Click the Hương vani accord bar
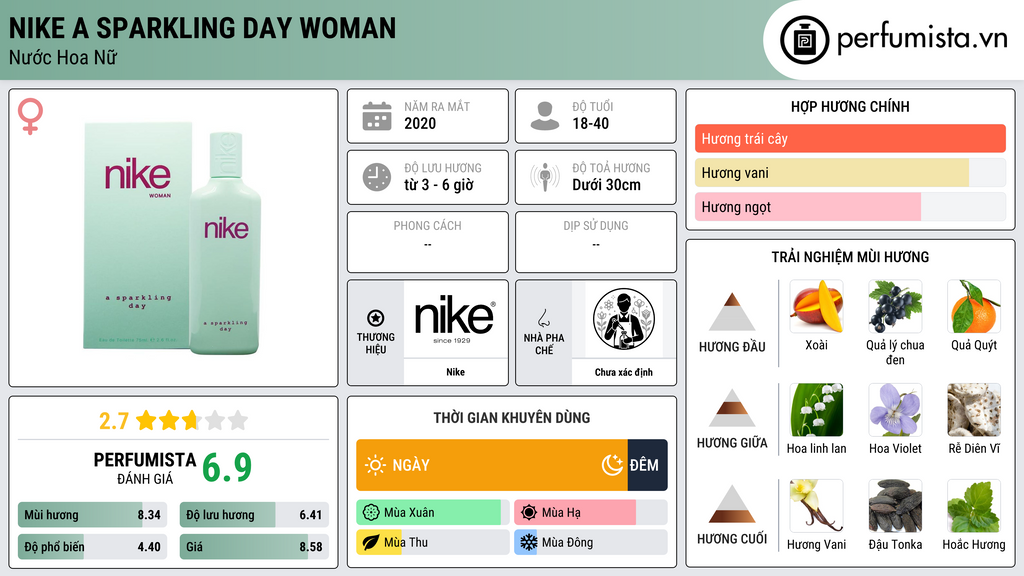1024x576 pixels. [x=850, y=172]
